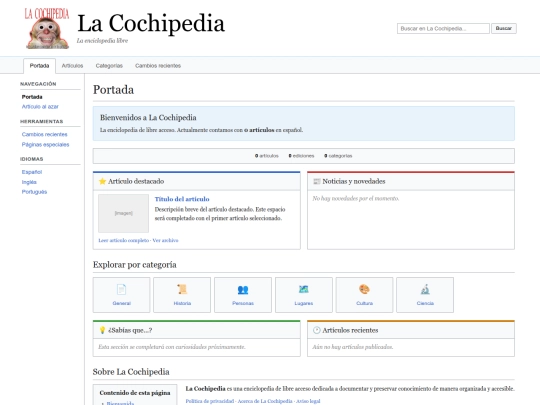Viewport: 540px width, 405px height.
Task: Click the light bulb icon beside ¿Sabías que...?
Action: point(102,330)
